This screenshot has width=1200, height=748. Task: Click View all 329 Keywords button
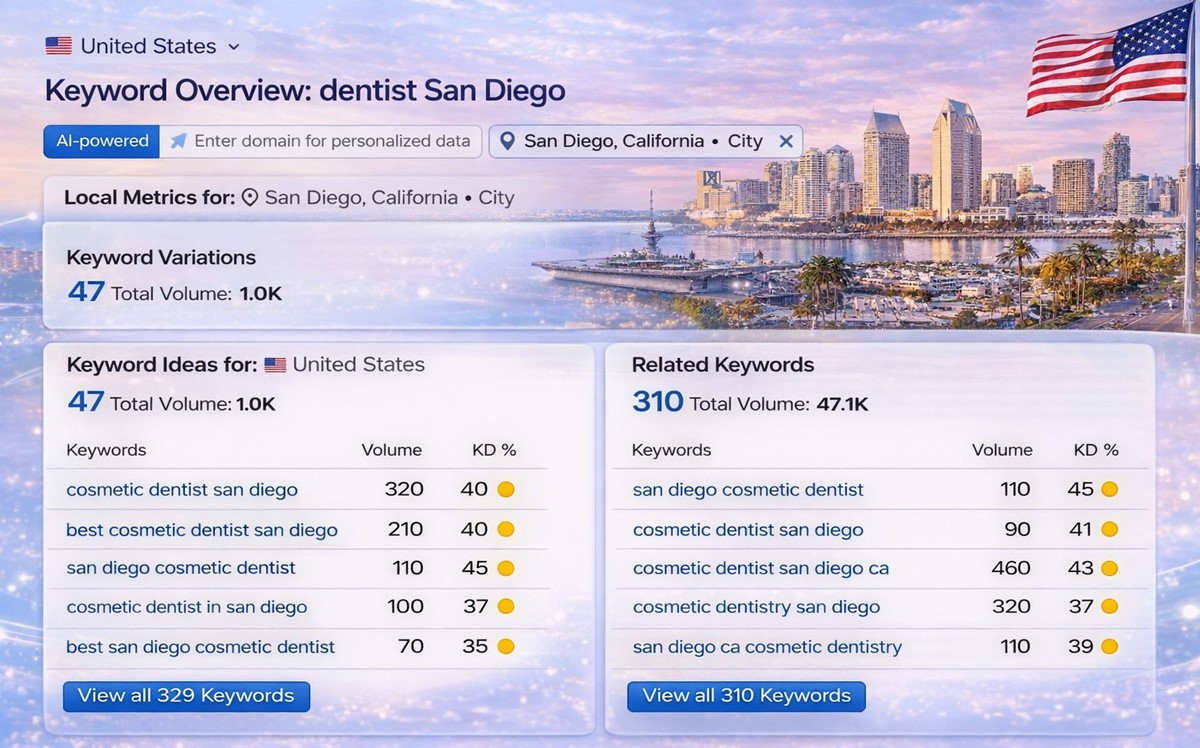(186, 696)
